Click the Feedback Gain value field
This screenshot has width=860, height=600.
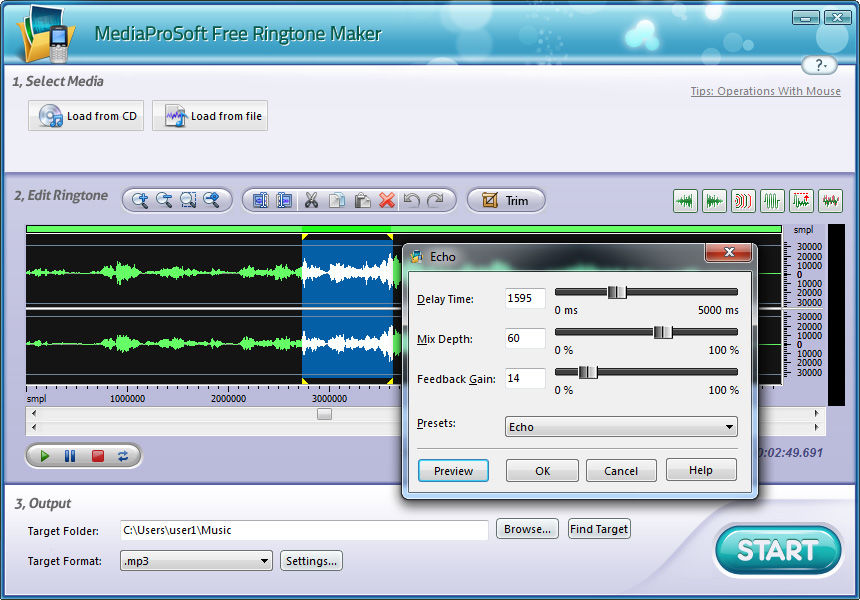pos(525,378)
